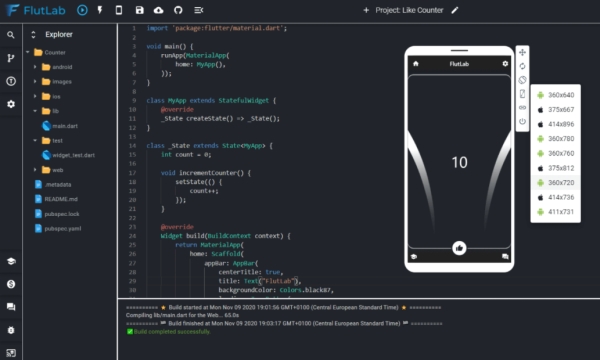The height and width of the screenshot is (360, 600).
Task: Click the Project: Like Counter title
Action: click(x=409, y=10)
